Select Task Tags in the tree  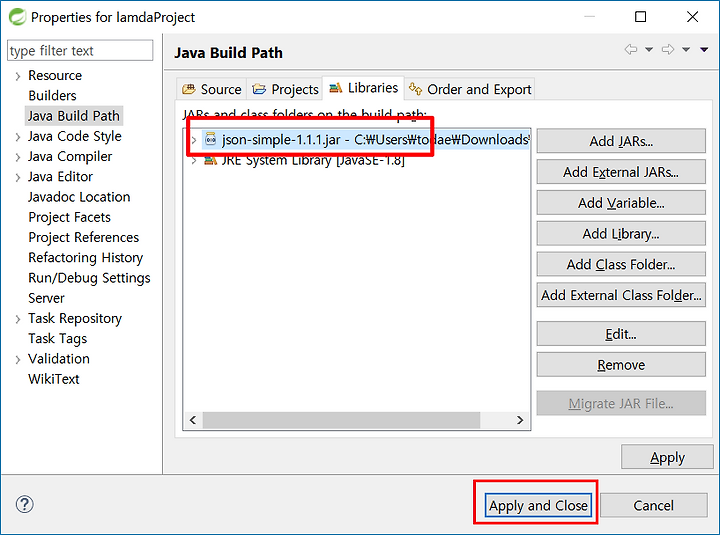(x=57, y=338)
